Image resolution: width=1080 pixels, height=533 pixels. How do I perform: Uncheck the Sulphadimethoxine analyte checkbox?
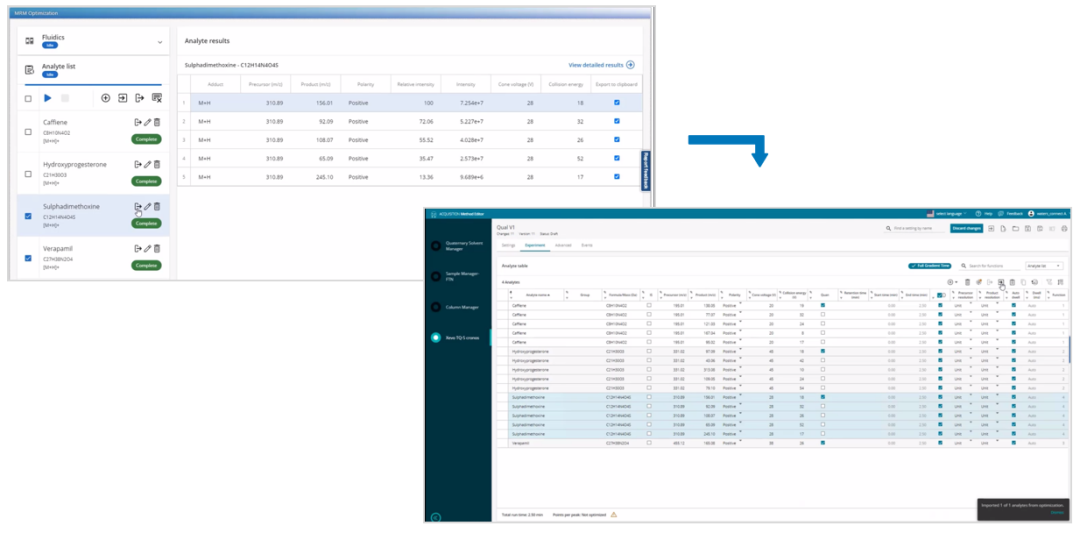28,216
